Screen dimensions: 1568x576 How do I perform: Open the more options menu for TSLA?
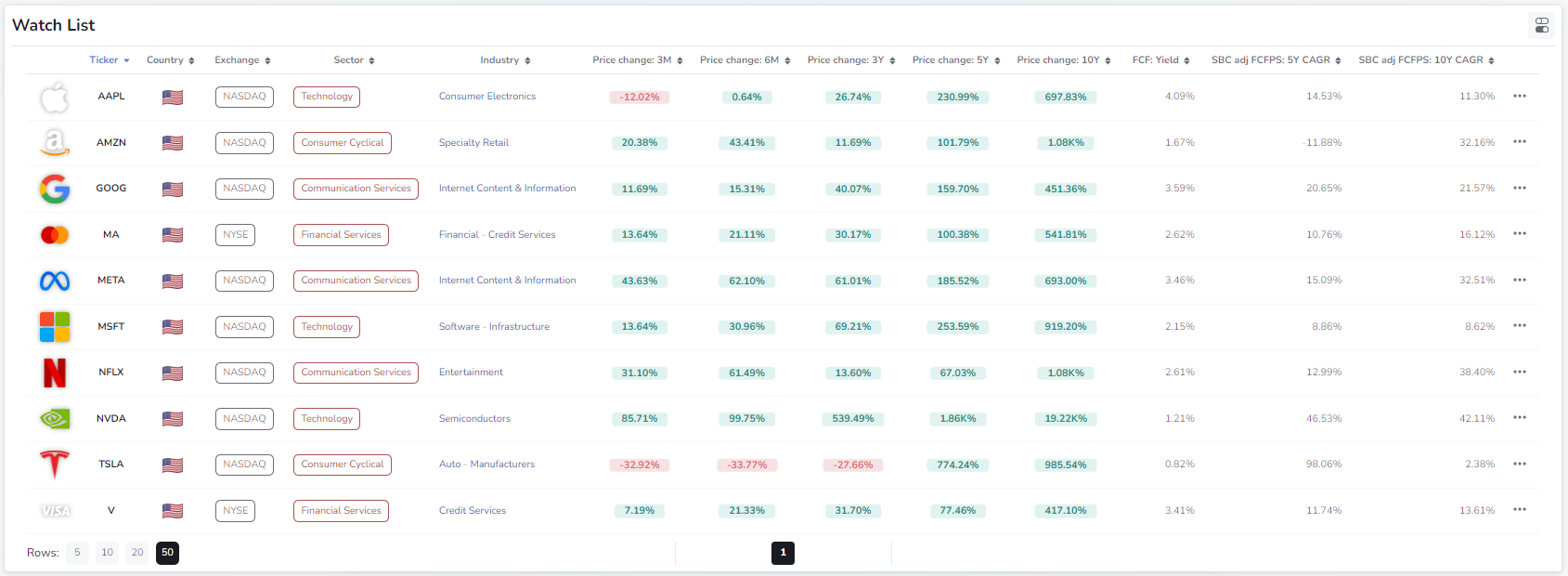(x=1520, y=464)
